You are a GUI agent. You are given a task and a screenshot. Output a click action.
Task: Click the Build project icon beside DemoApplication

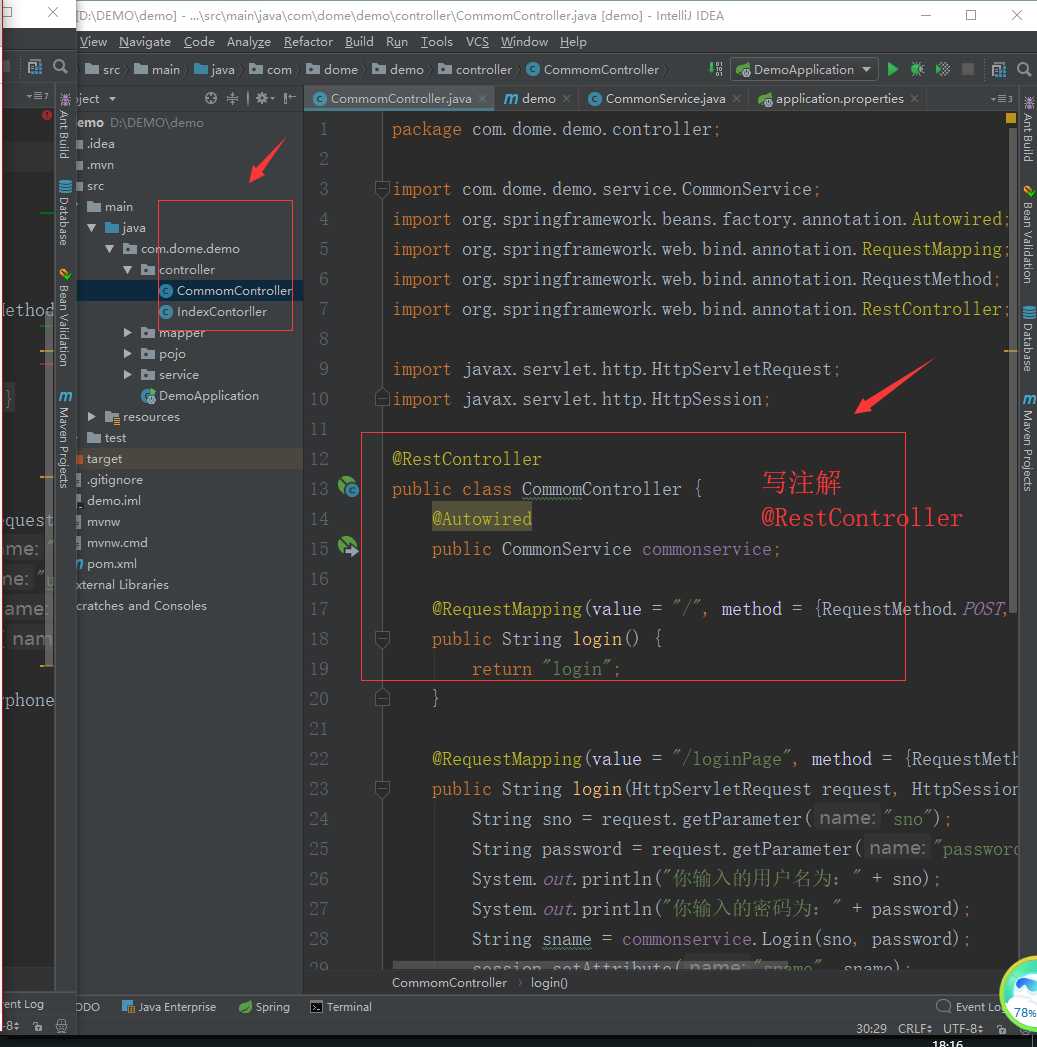pos(716,69)
